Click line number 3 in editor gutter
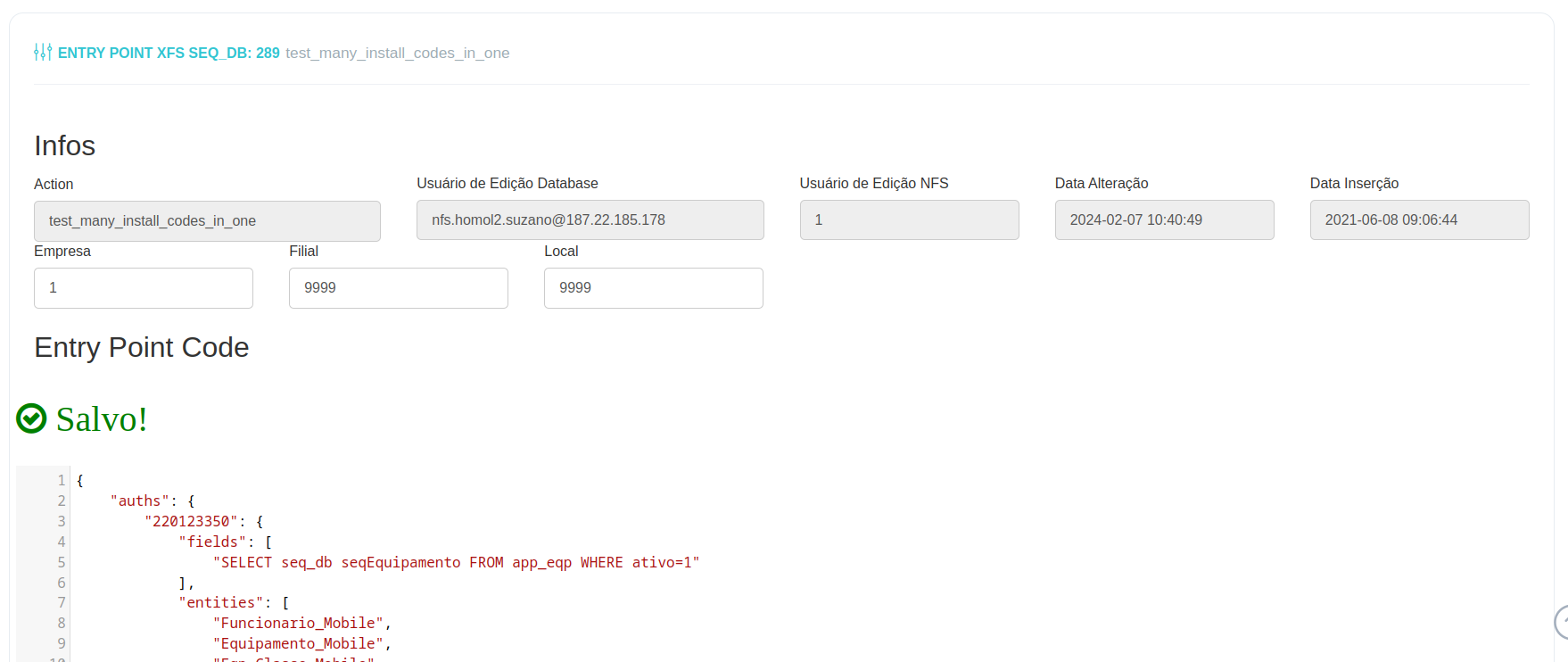Image resolution: width=1568 pixels, height=662 pixels. [x=62, y=522]
